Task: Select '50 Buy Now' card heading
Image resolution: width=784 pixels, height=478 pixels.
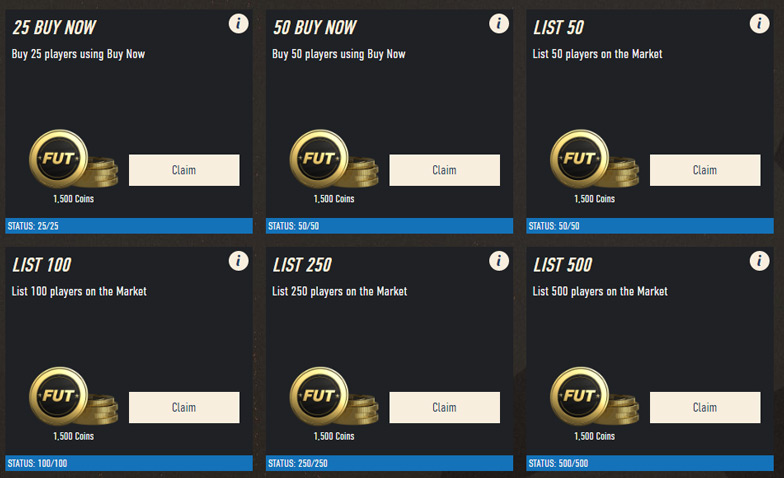Action: coord(315,28)
